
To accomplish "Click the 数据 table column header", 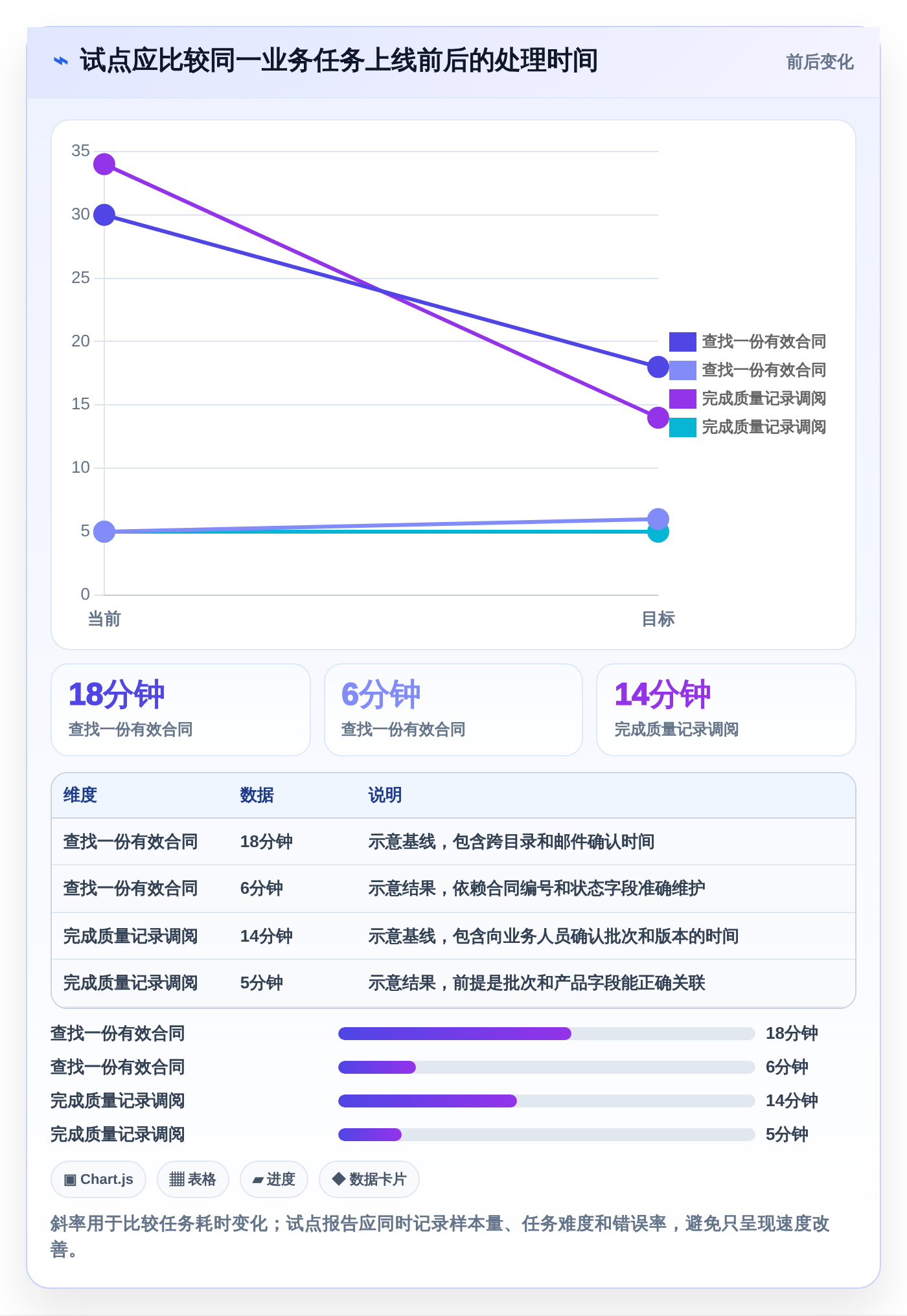I will coord(257,795).
